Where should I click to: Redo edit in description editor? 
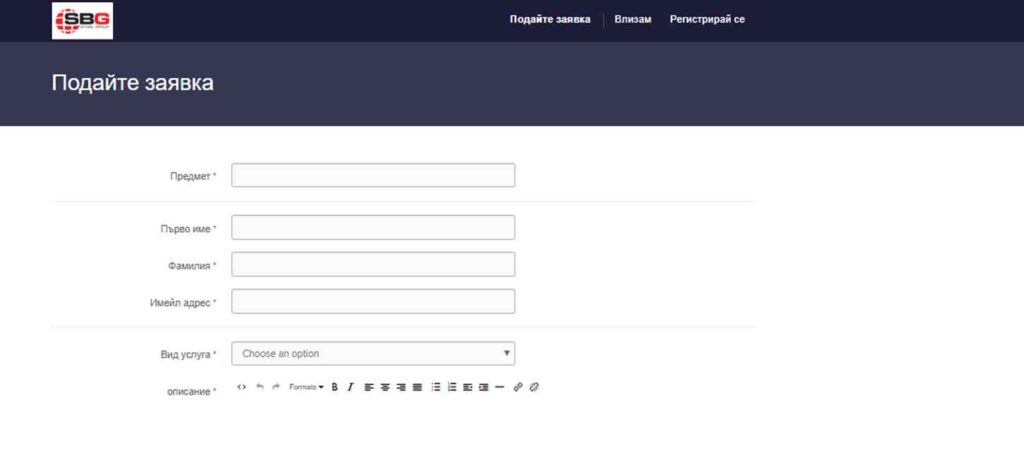[x=276, y=387]
